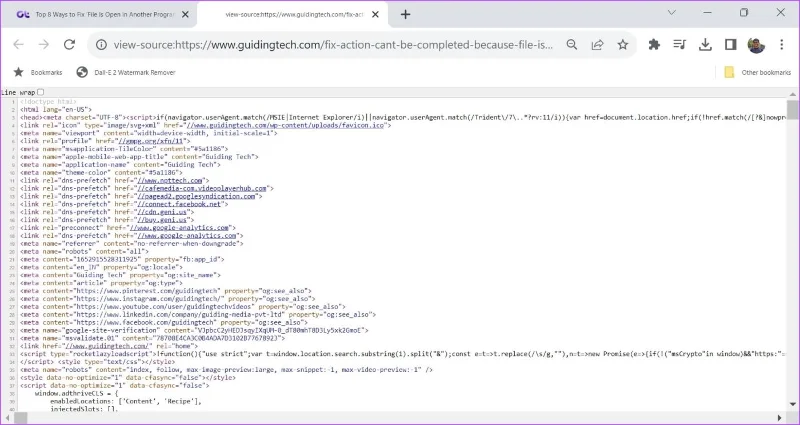Click the scroll right arrow at bottom
The height and width of the screenshot is (425, 800).
[x=779, y=418]
